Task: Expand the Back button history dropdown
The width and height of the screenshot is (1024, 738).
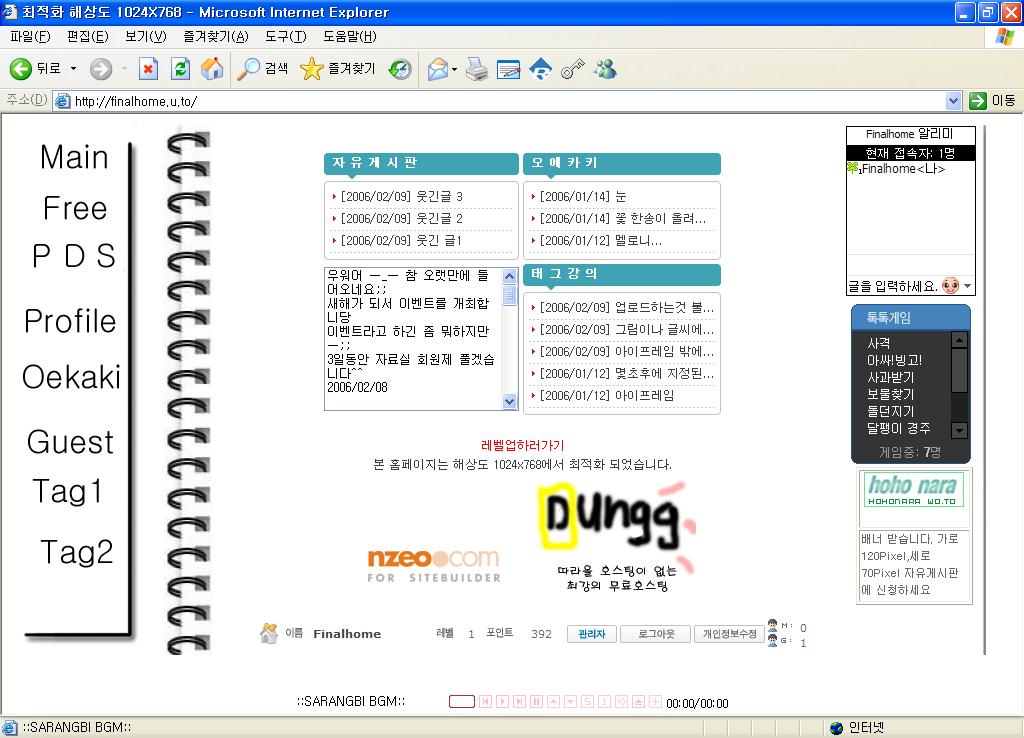Action: [73, 69]
